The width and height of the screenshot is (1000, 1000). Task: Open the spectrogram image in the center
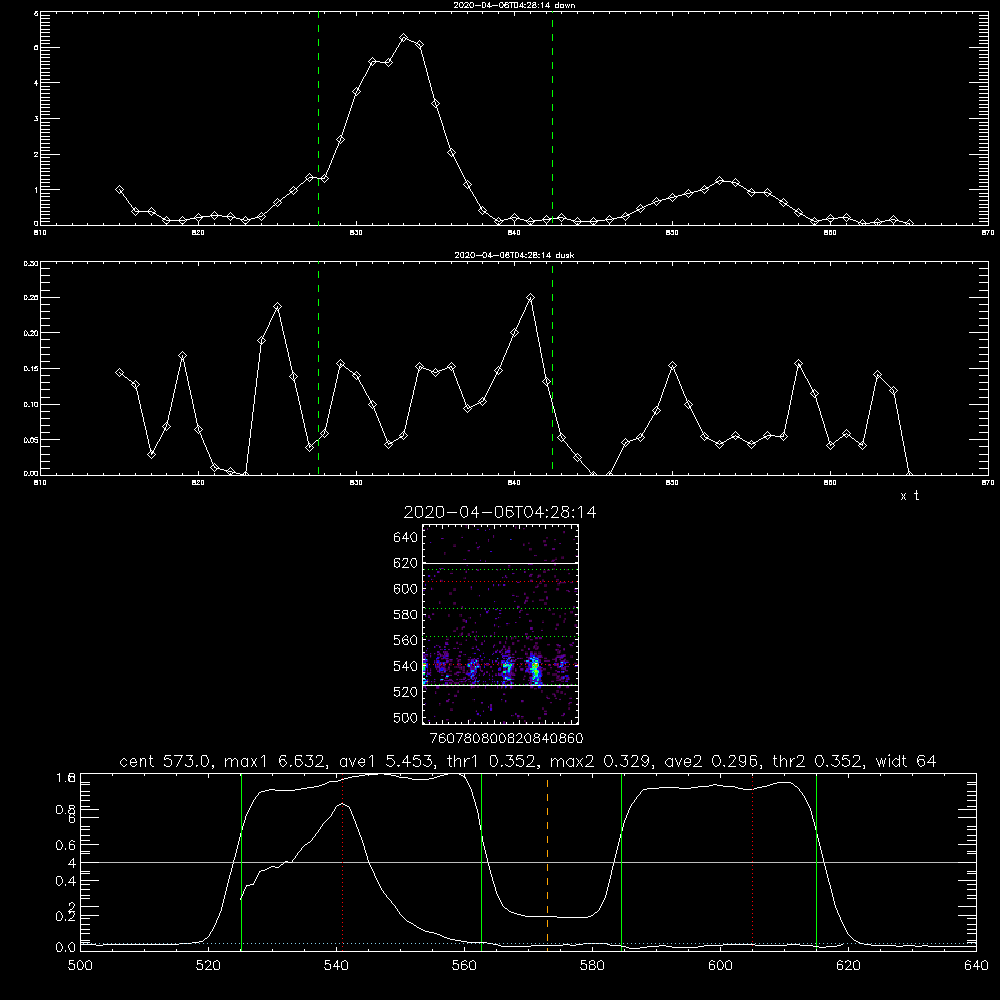500,624
